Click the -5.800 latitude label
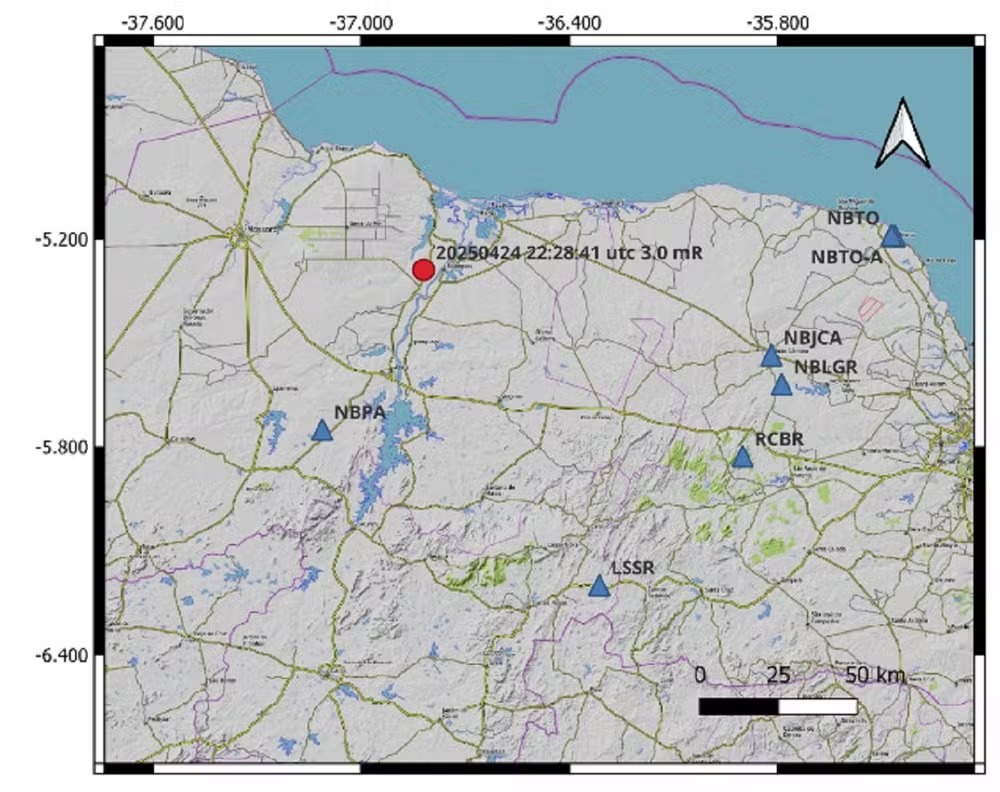Viewport: 1000px width, 792px height. pyautogui.click(x=61, y=447)
